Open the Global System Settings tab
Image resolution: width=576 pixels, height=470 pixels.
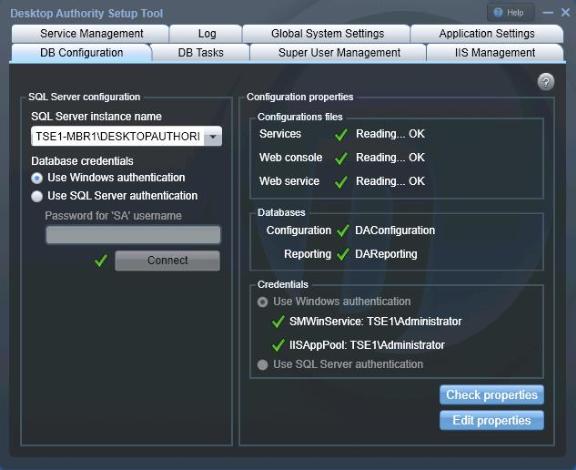[x=327, y=33]
